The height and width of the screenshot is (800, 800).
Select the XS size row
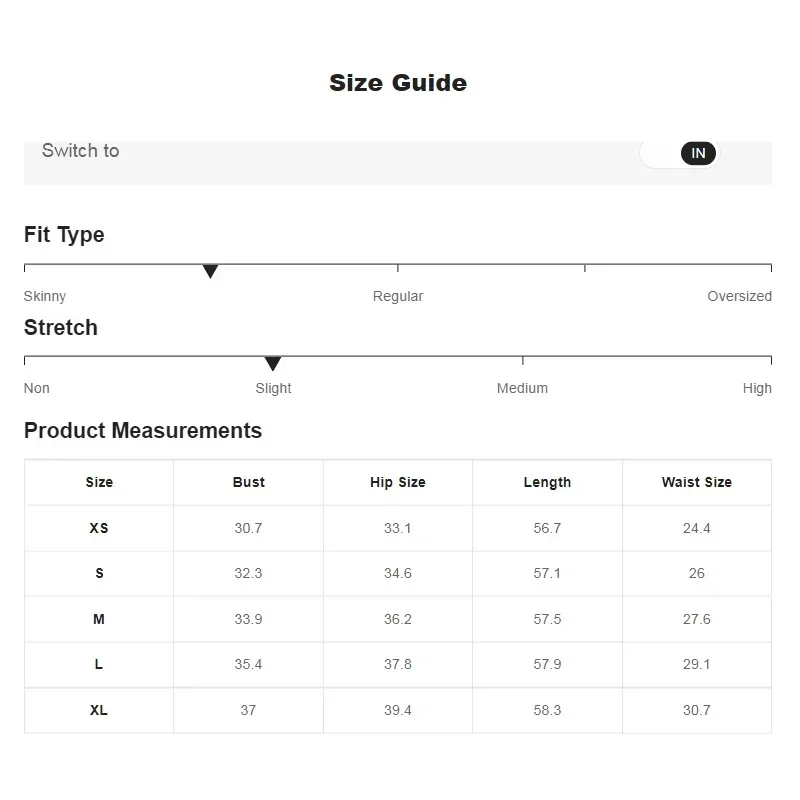pos(99,528)
